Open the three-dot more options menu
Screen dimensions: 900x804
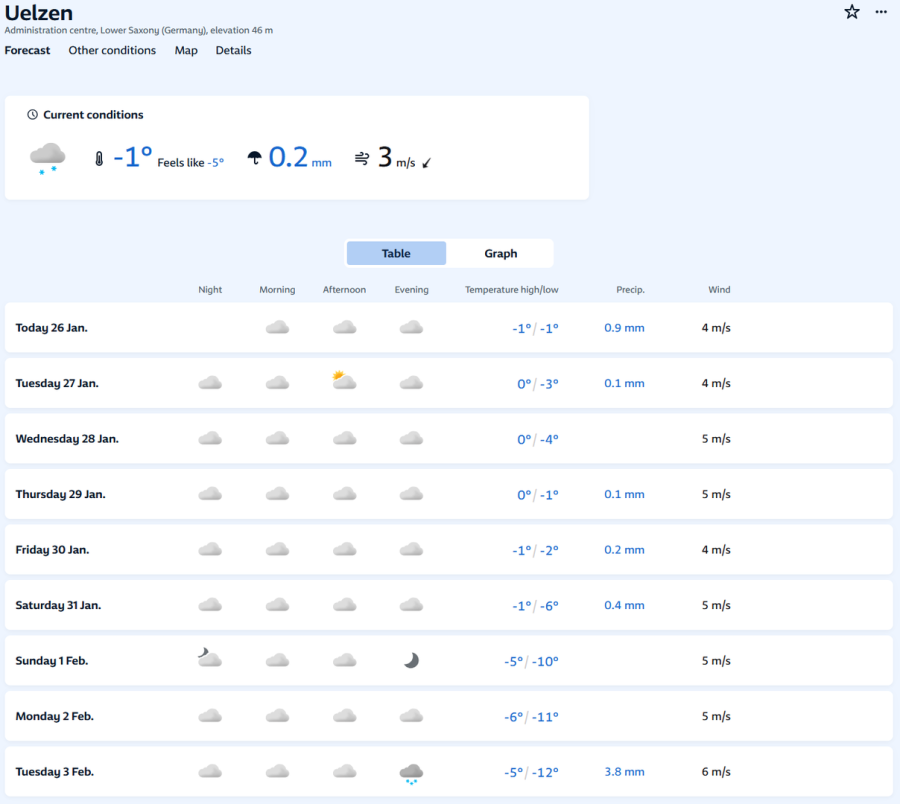coord(881,12)
